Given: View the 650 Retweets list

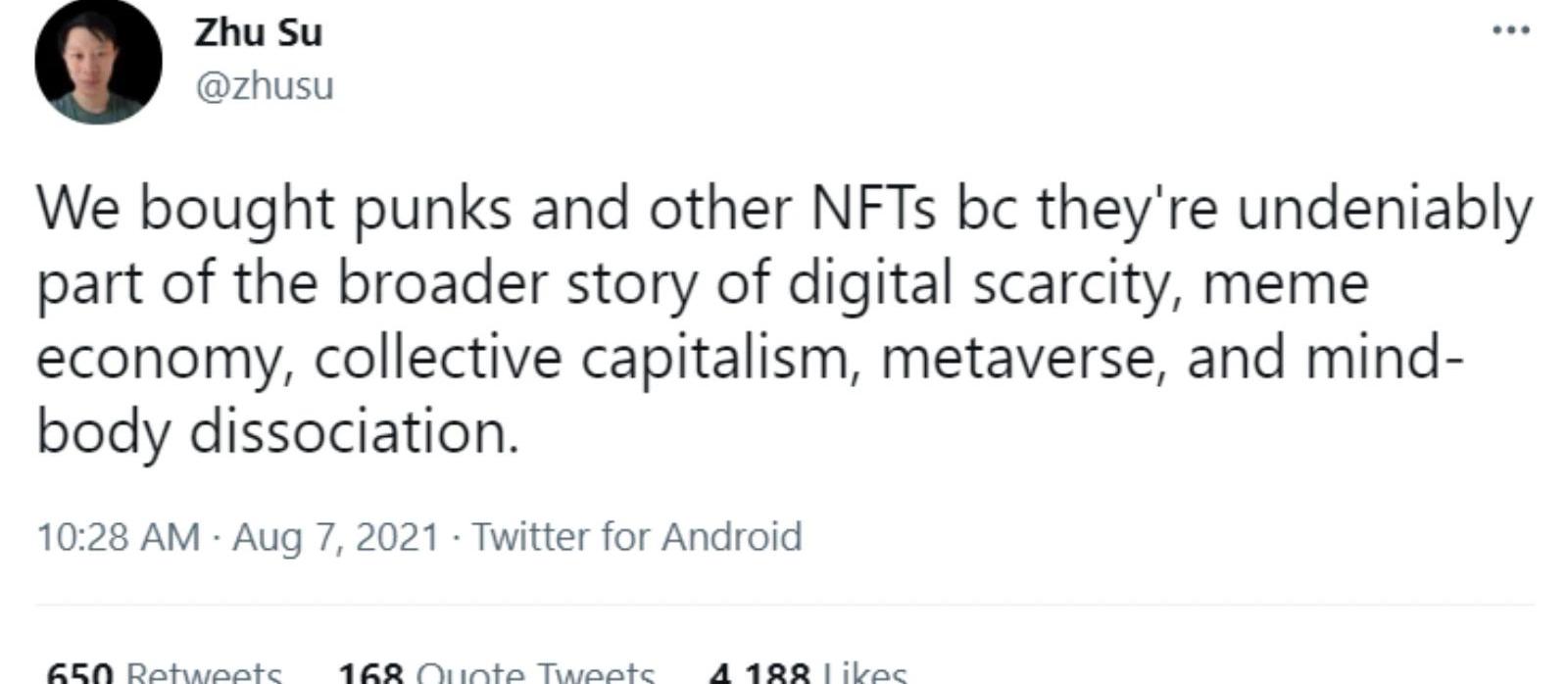Looking at the screenshot, I should tap(165, 672).
